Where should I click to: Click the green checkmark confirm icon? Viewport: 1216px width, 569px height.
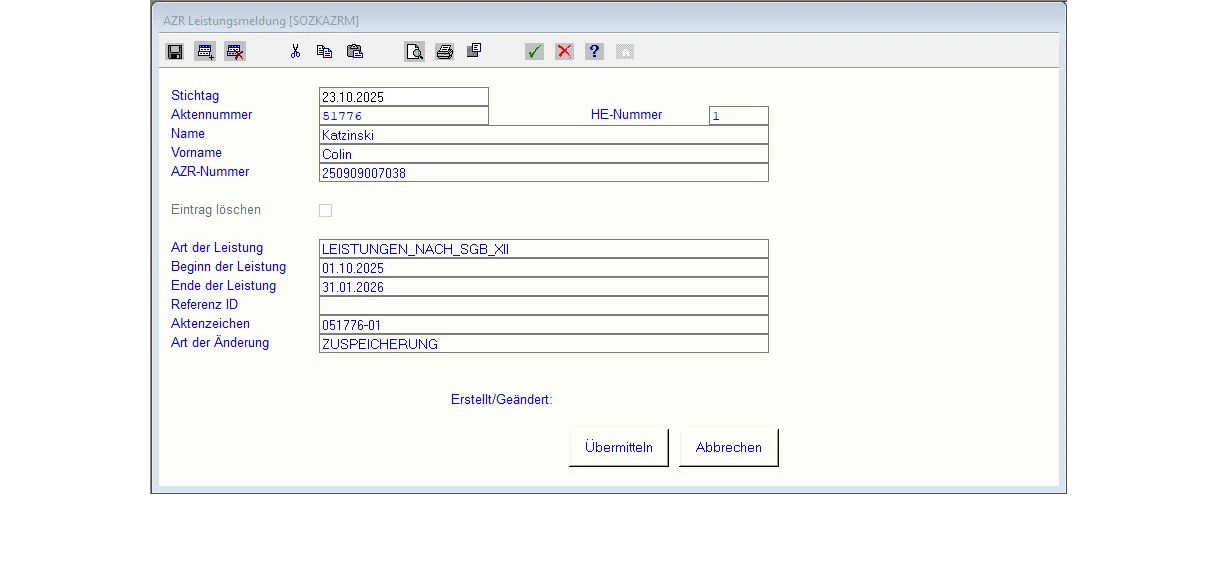tap(535, 51)
